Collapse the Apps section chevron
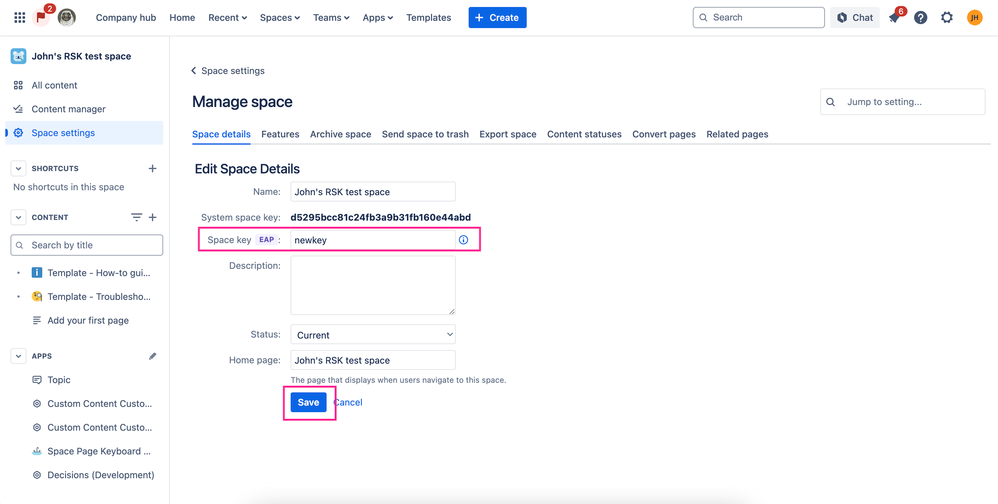 point(18,356)
